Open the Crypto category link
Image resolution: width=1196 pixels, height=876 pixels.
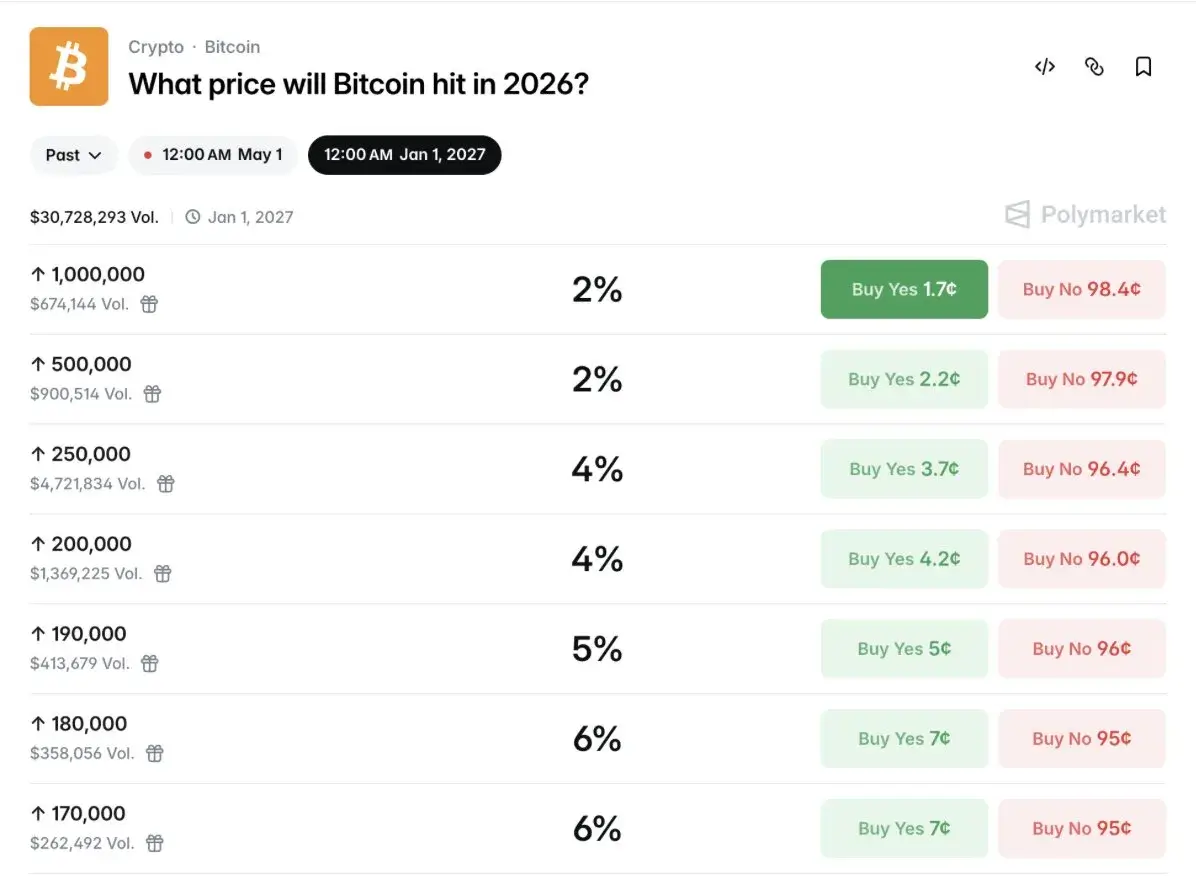click(156, 47)
